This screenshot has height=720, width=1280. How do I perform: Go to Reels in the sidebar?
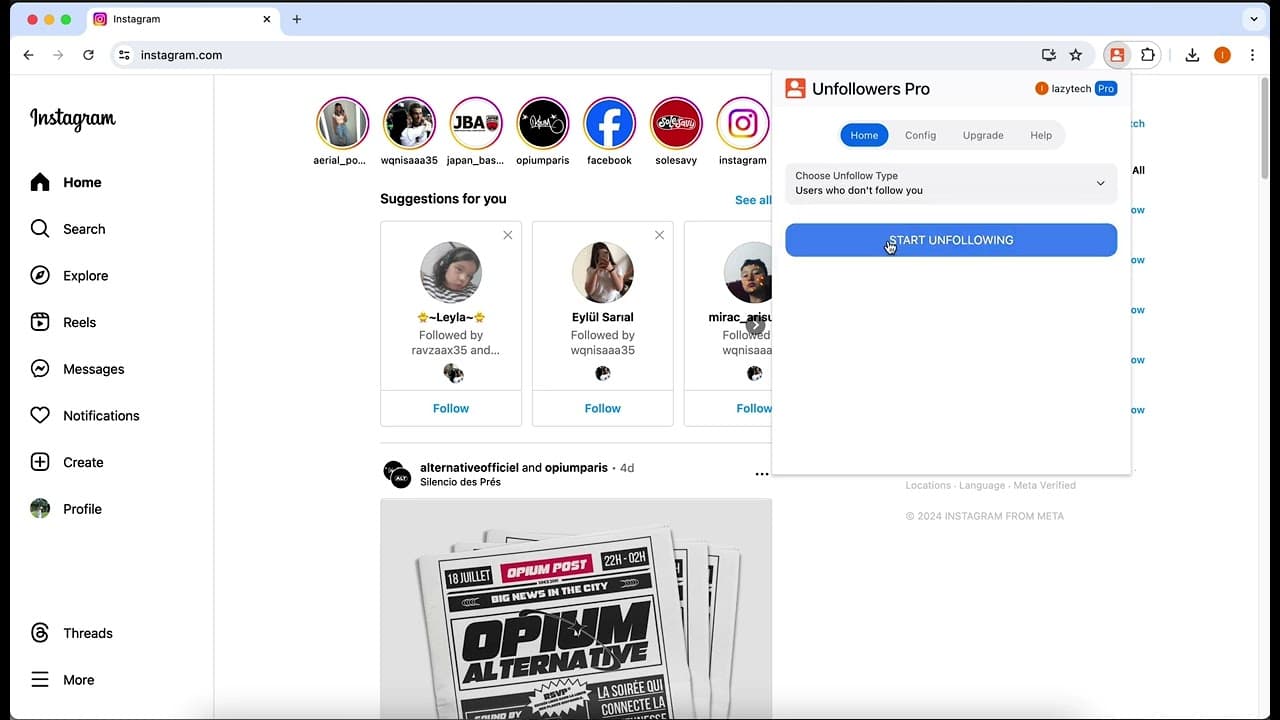coord(63,322)
